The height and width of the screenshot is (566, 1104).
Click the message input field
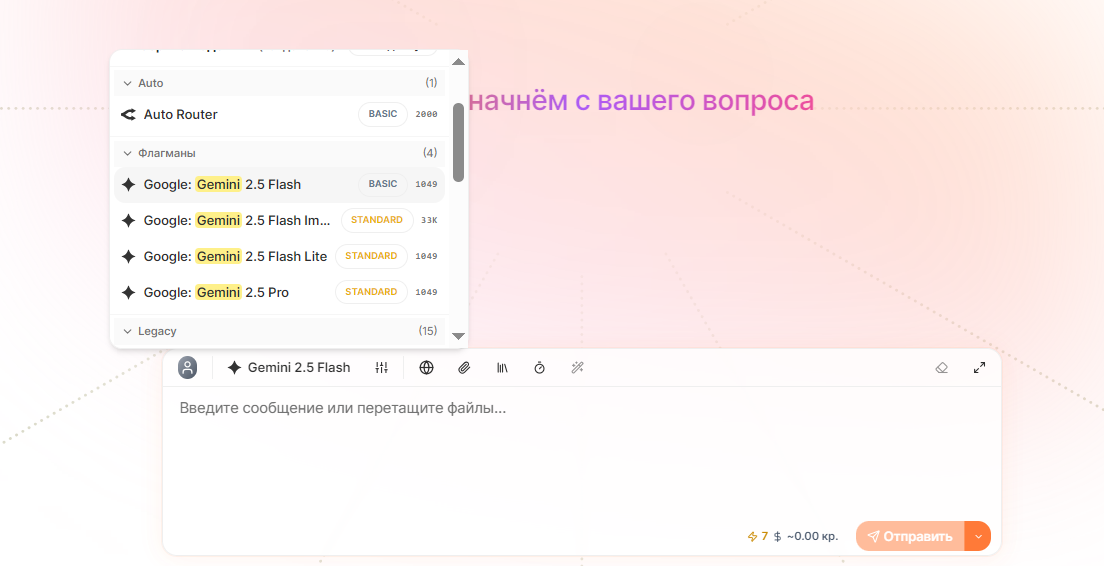(x=582, y=451)
